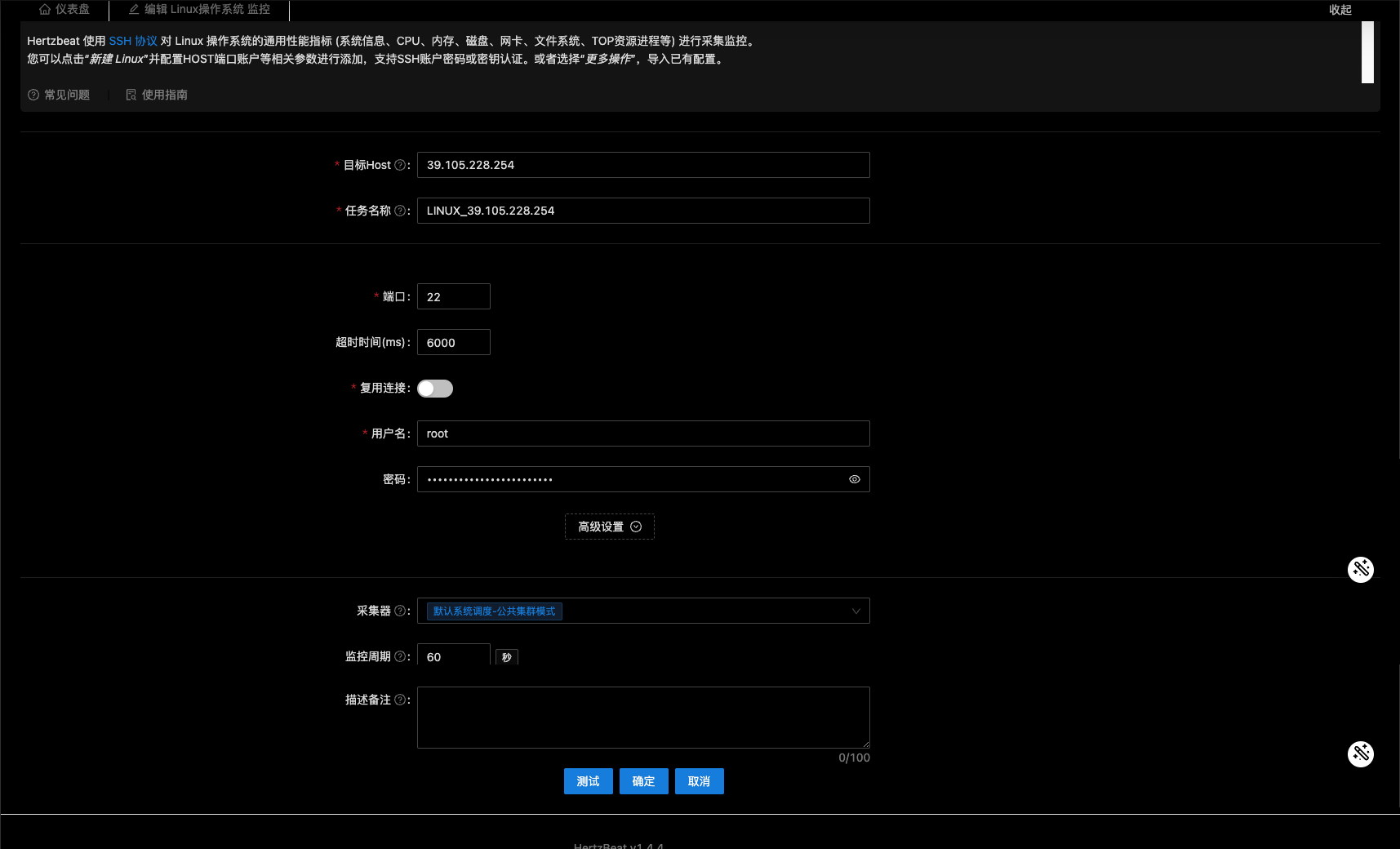Click the 秒 unit label after interval
1400x849 pixels.
point(507,657)
